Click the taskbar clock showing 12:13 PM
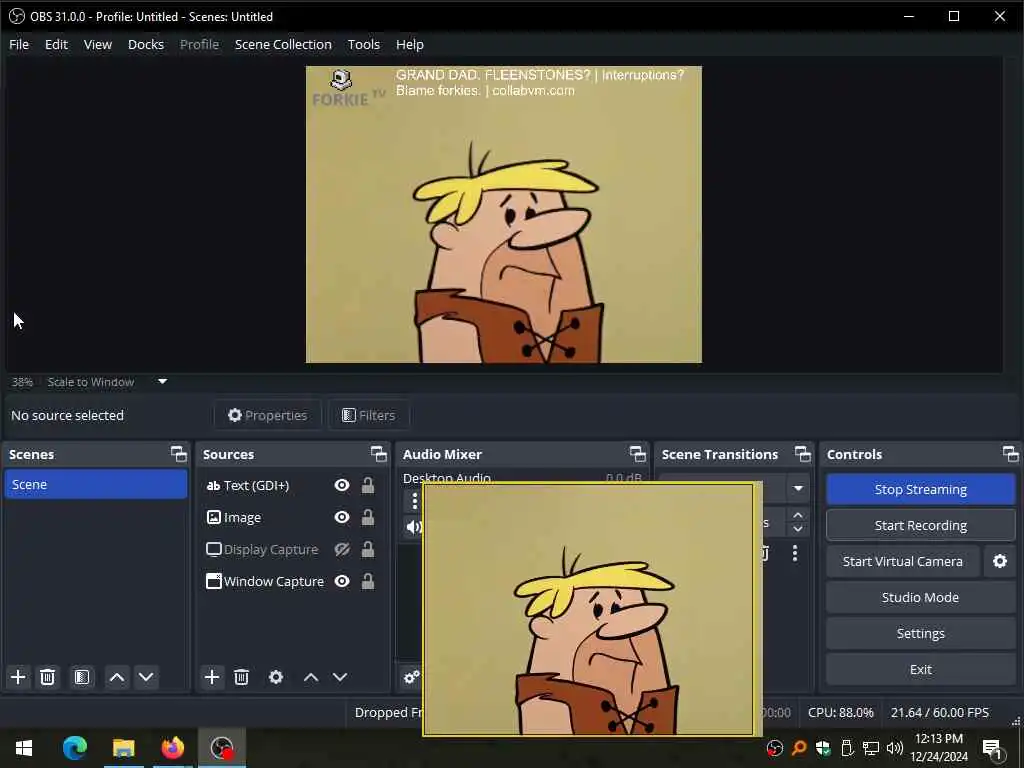Image resolution: width=1024 pixels, height=768 pixels. pos(939,748)
